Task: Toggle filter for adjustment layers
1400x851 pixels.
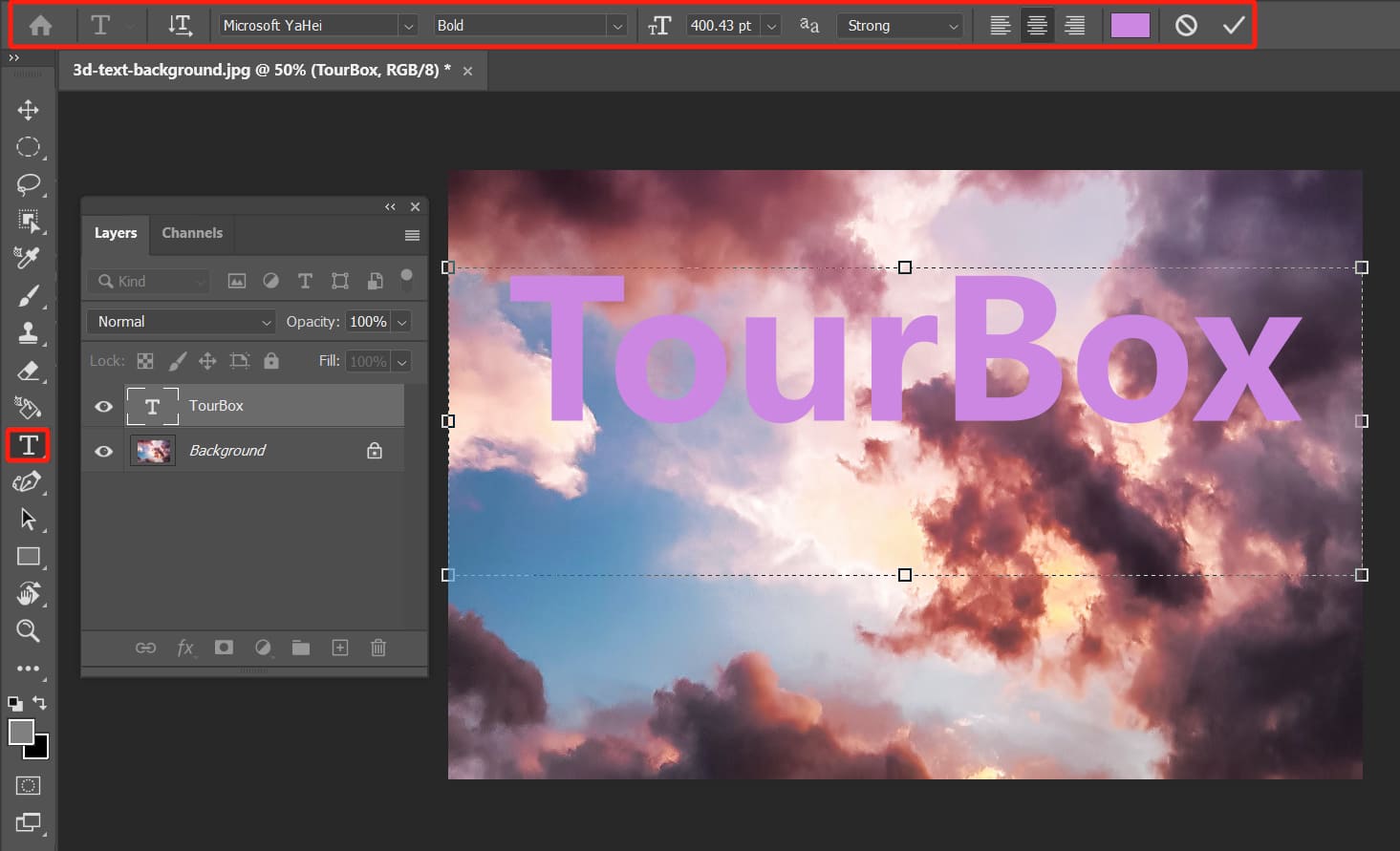Action: (x=271, y=281)
